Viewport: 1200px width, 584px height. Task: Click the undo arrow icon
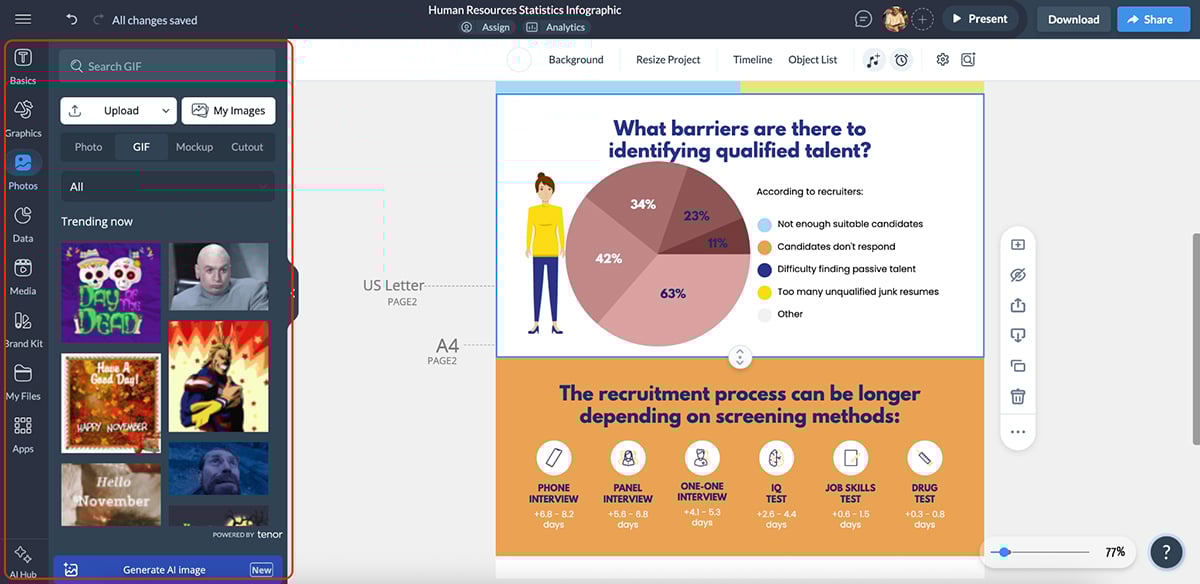pyautogui.click(x=71, y=19)
